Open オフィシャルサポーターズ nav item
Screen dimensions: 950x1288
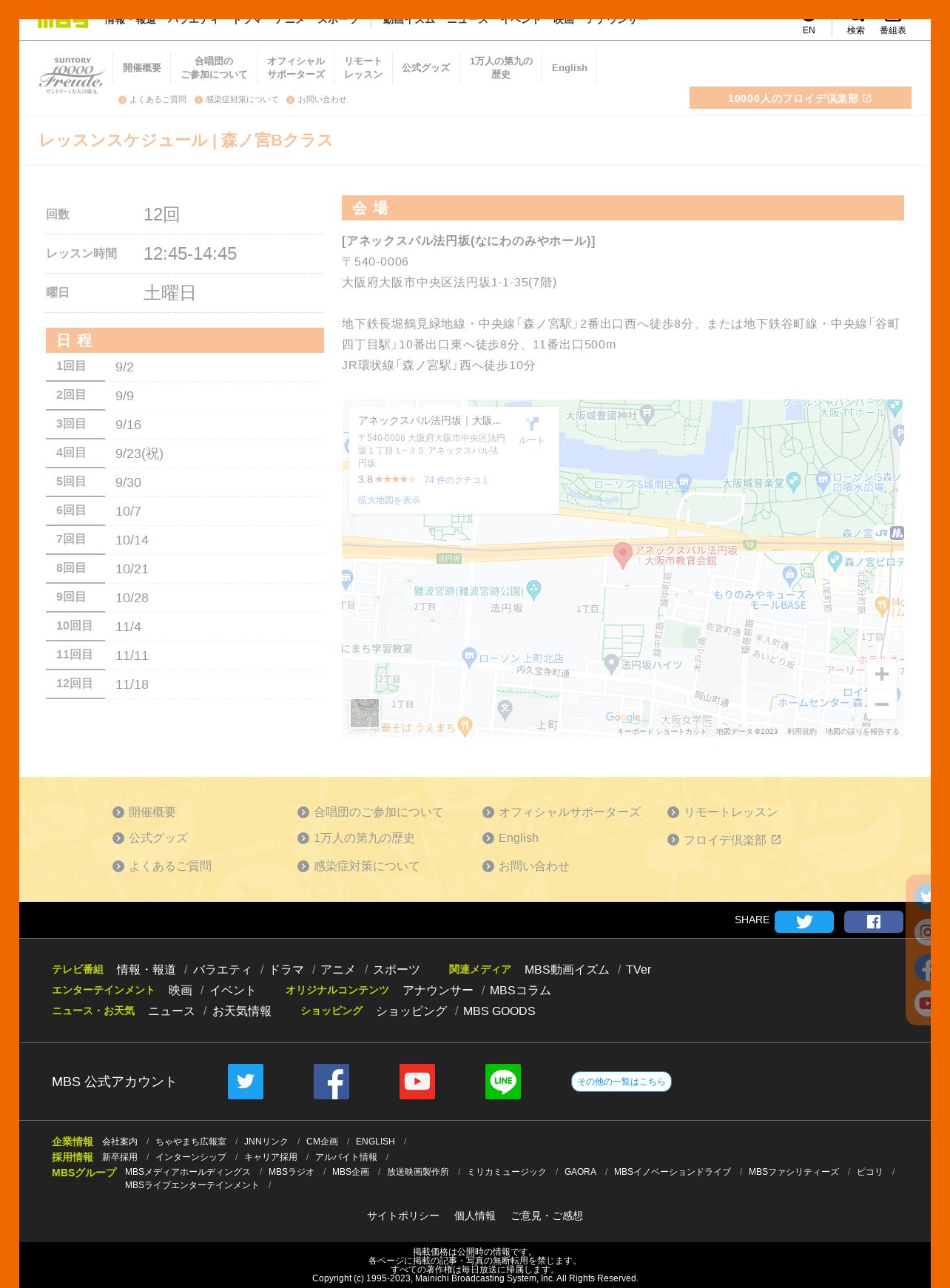296,68
